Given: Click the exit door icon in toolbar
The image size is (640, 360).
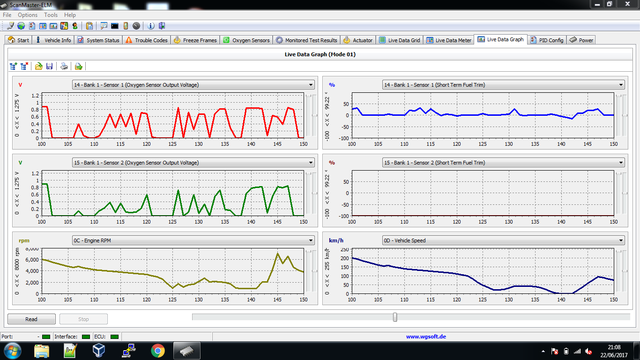Looking at the screenshot, I should click(162, 26).
